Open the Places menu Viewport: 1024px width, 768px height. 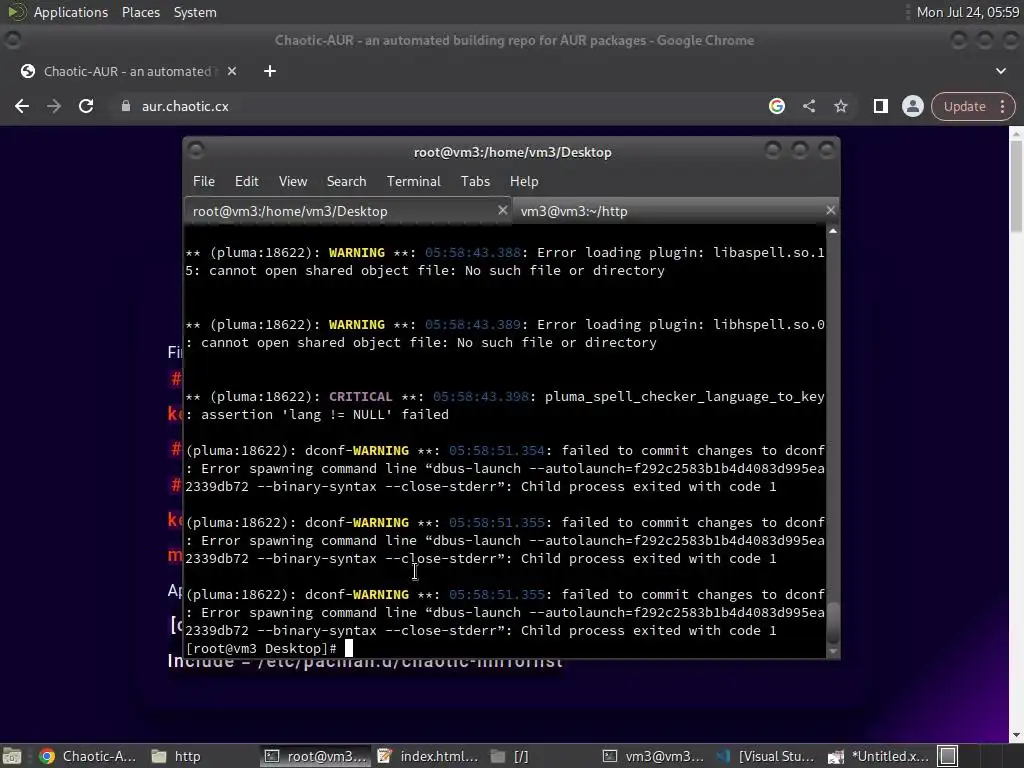(140, 12)
